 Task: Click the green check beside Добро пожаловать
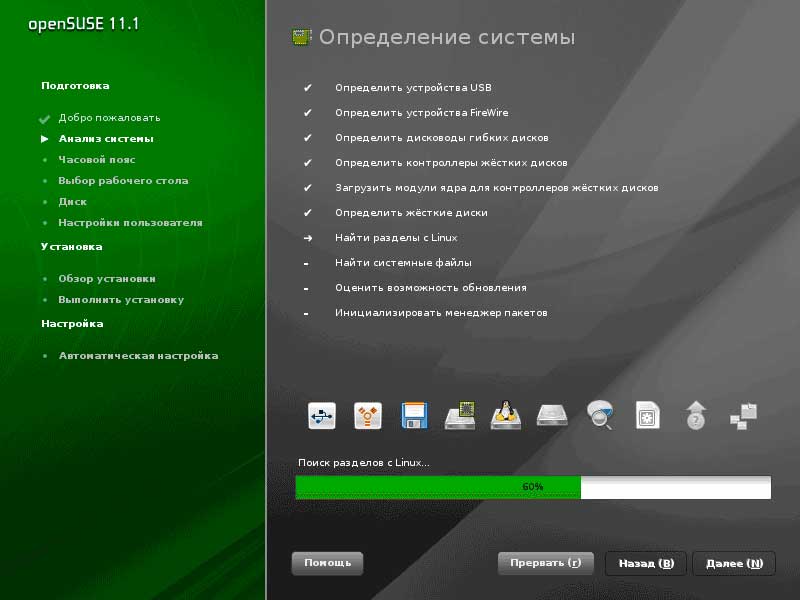44,119
